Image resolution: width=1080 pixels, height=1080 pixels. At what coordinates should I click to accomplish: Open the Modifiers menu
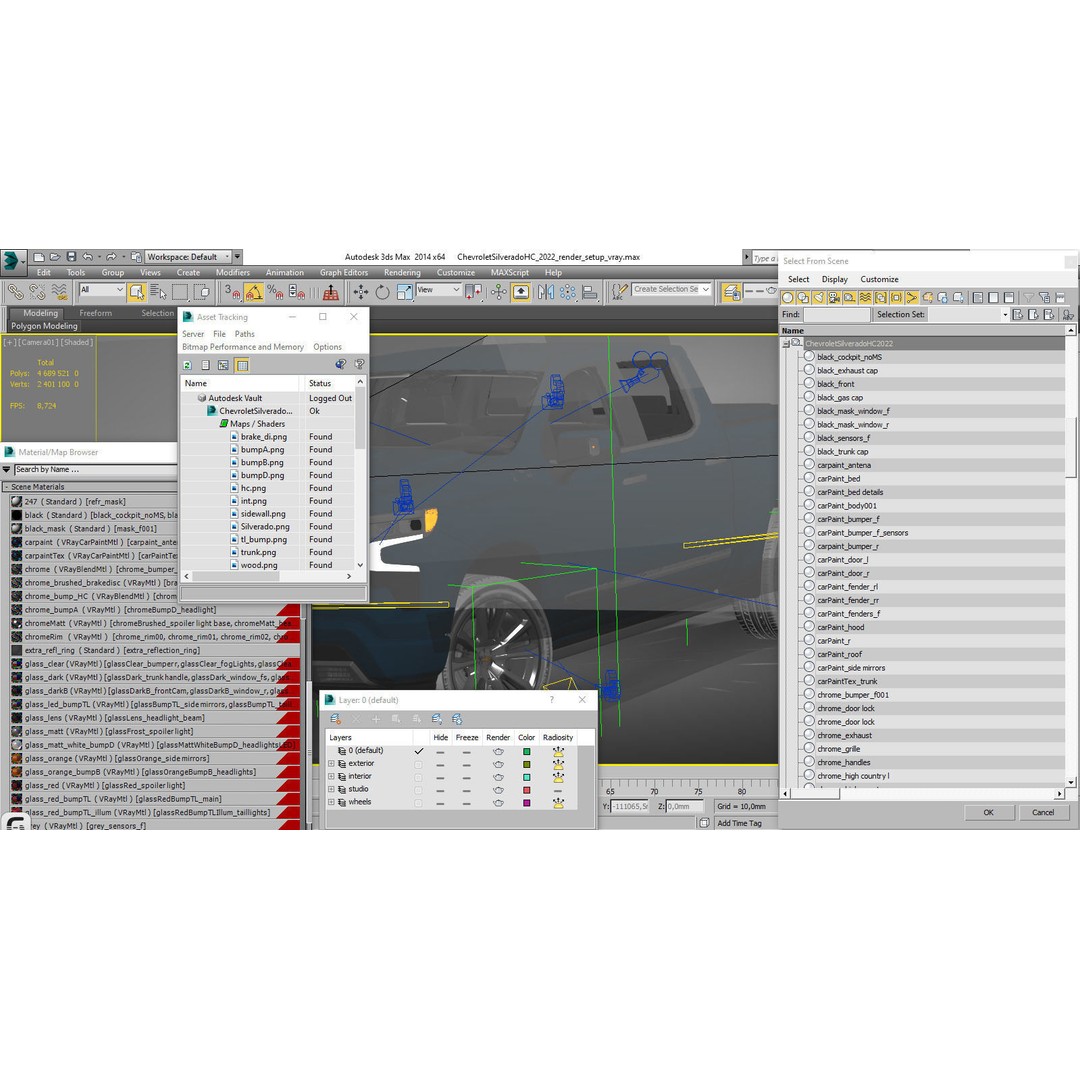tap(233, 273)
